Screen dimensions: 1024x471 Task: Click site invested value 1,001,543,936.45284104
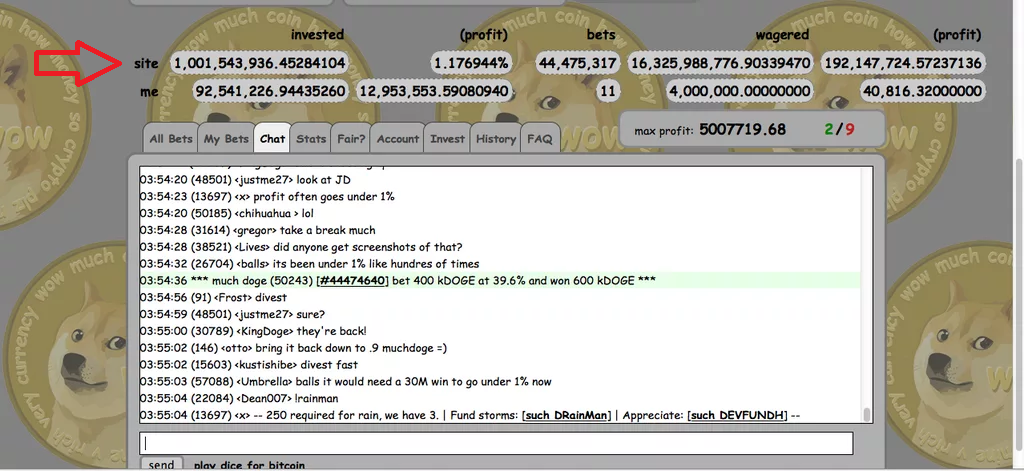259,63
